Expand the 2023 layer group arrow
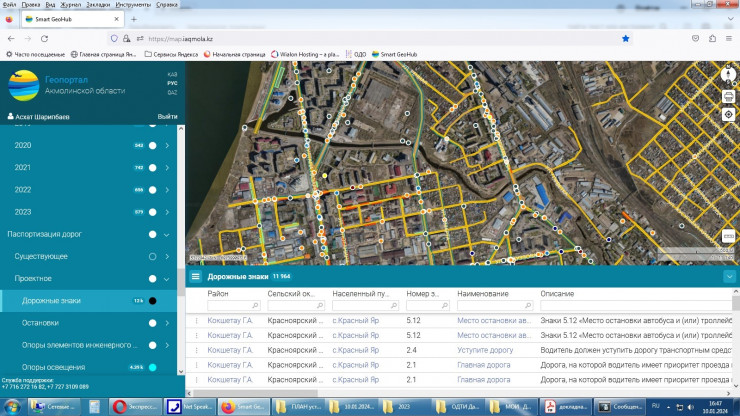This screenshot has height=416, width=740. click(x=167, y=212)
